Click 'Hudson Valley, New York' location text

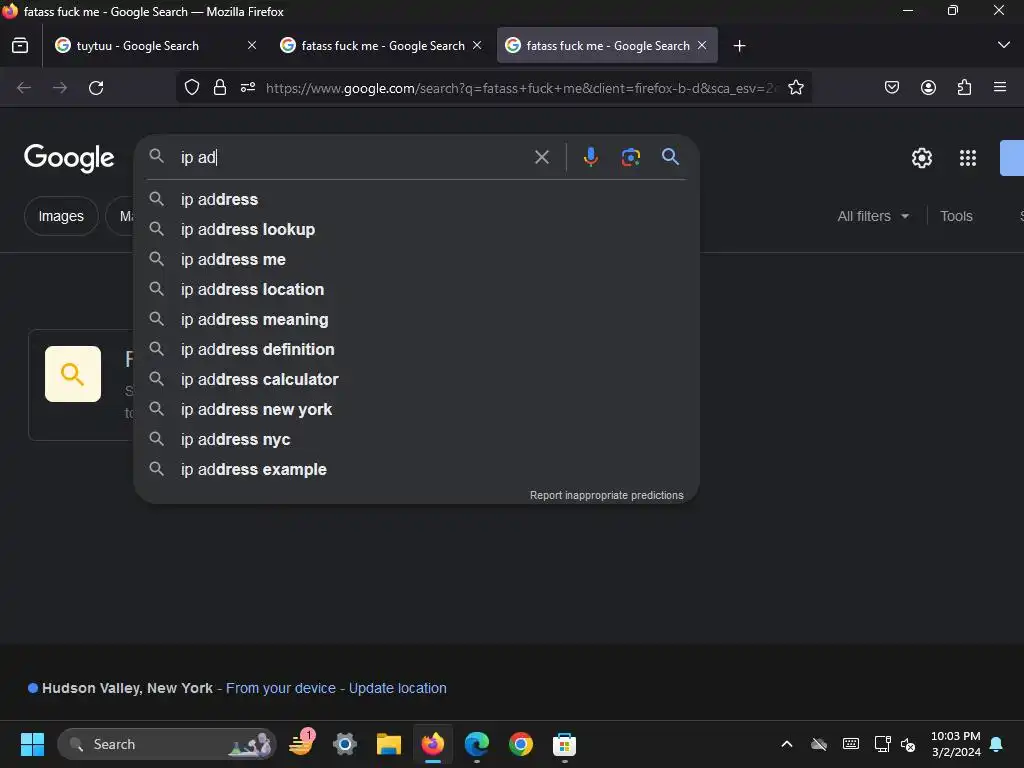click(127, 688)
